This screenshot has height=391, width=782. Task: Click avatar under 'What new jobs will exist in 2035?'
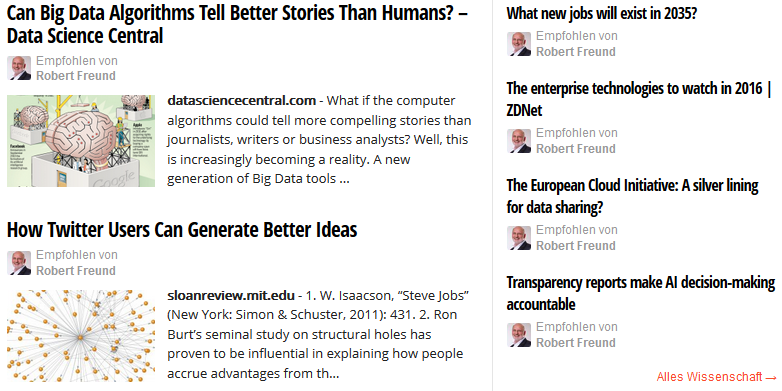519,44
